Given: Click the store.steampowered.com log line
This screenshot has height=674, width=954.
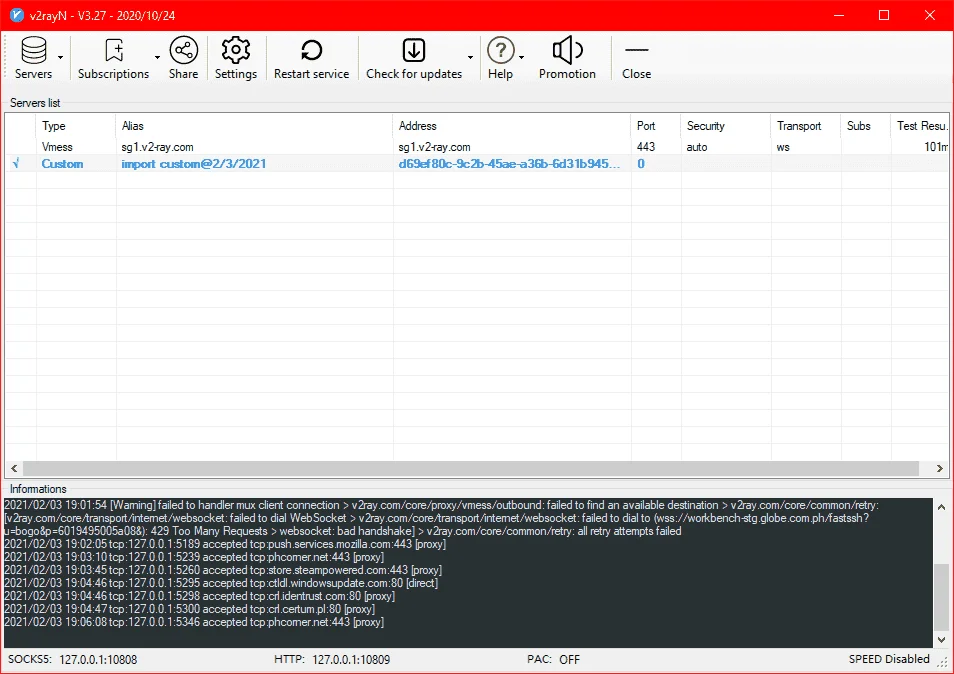Looking at the screenshot, I should pyautogui.click(x=223, y=570).
